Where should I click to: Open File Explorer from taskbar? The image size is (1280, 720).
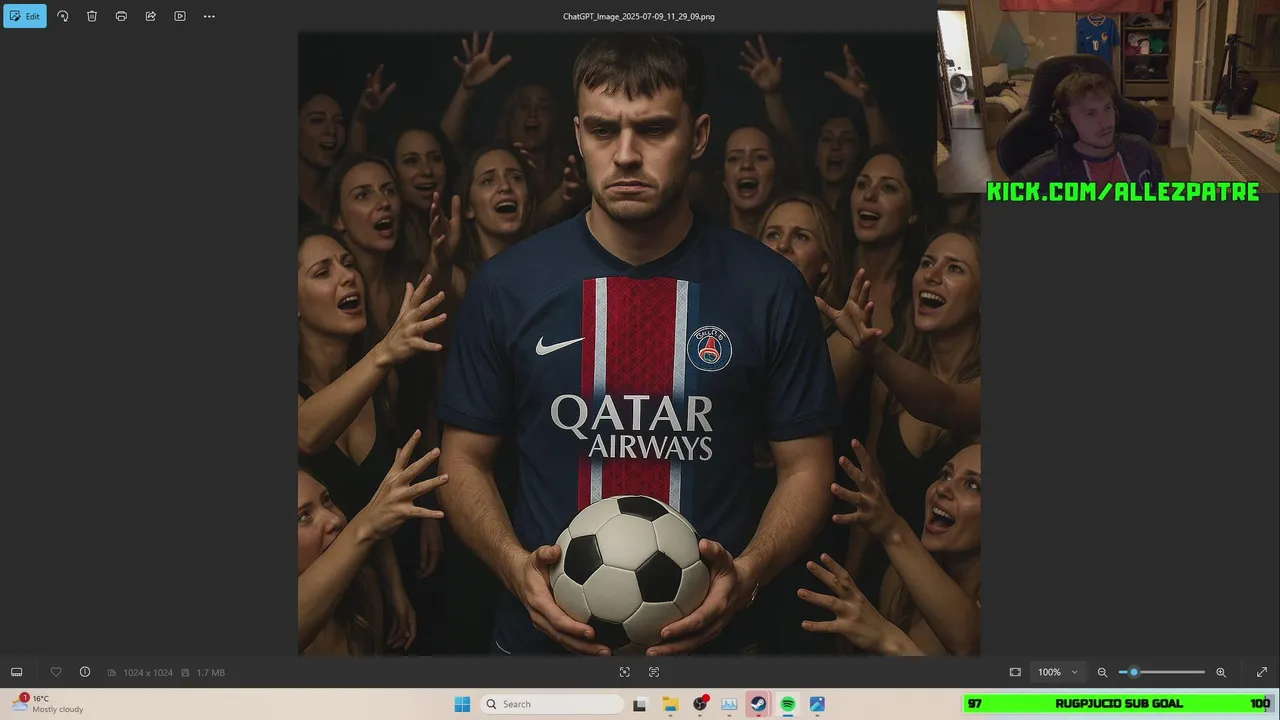click(670, 704)
